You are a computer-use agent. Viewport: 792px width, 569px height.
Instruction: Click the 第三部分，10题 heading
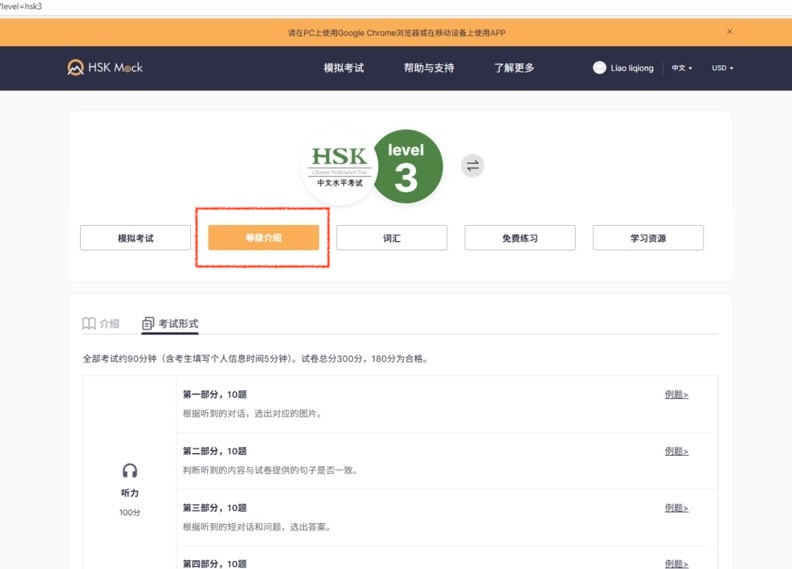click(215, 508)
